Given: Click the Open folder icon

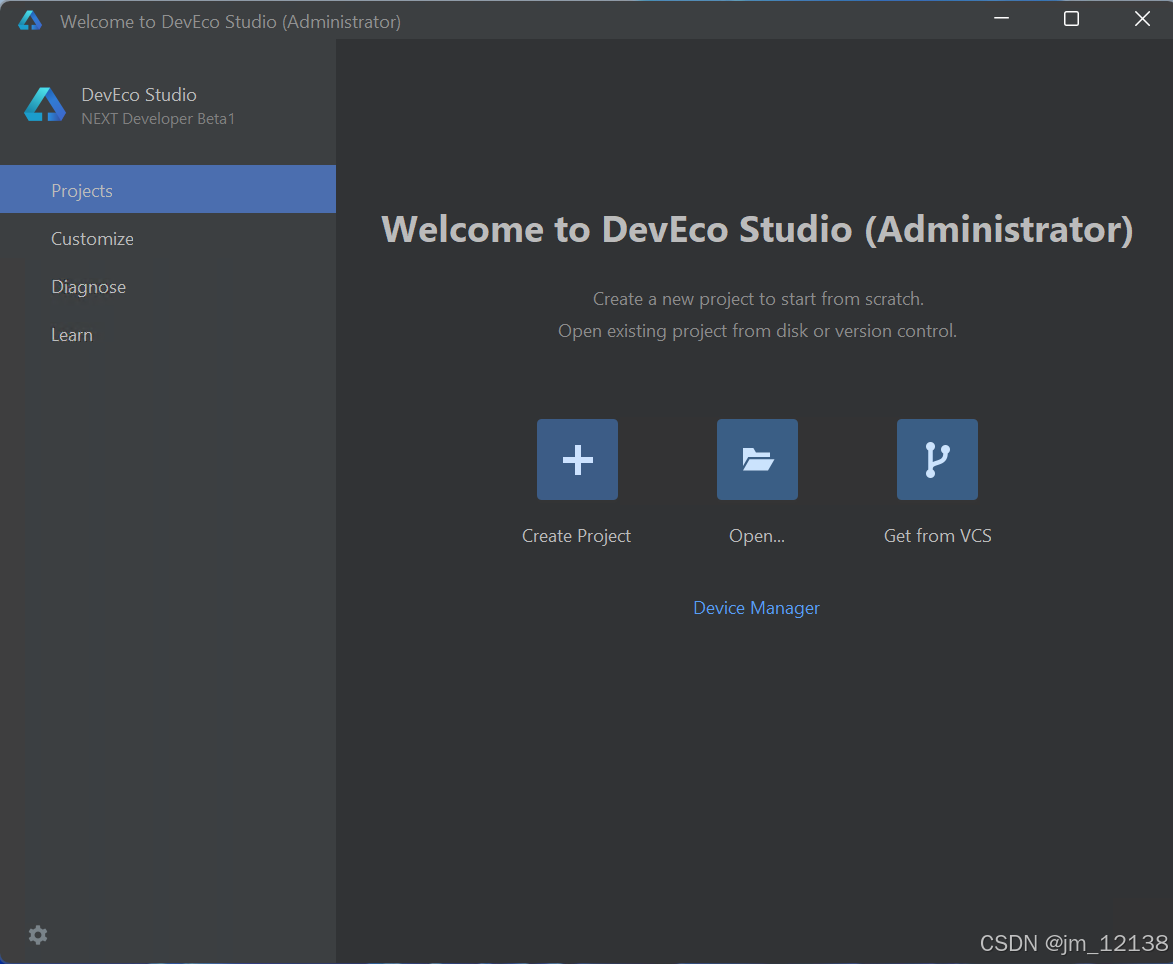Looking at the screenshot, I should (757, 459).
